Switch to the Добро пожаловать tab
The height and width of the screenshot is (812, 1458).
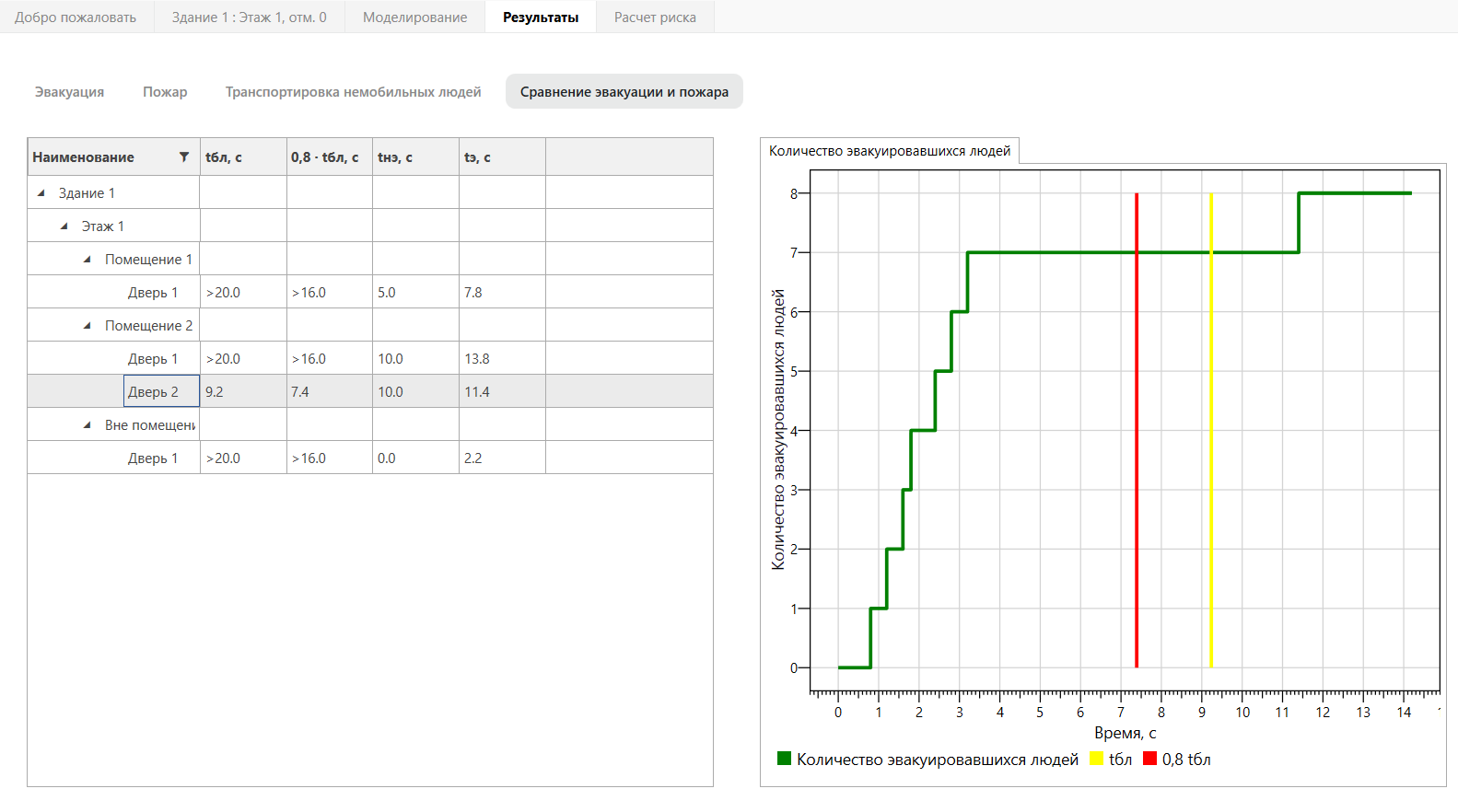(76, 17)
